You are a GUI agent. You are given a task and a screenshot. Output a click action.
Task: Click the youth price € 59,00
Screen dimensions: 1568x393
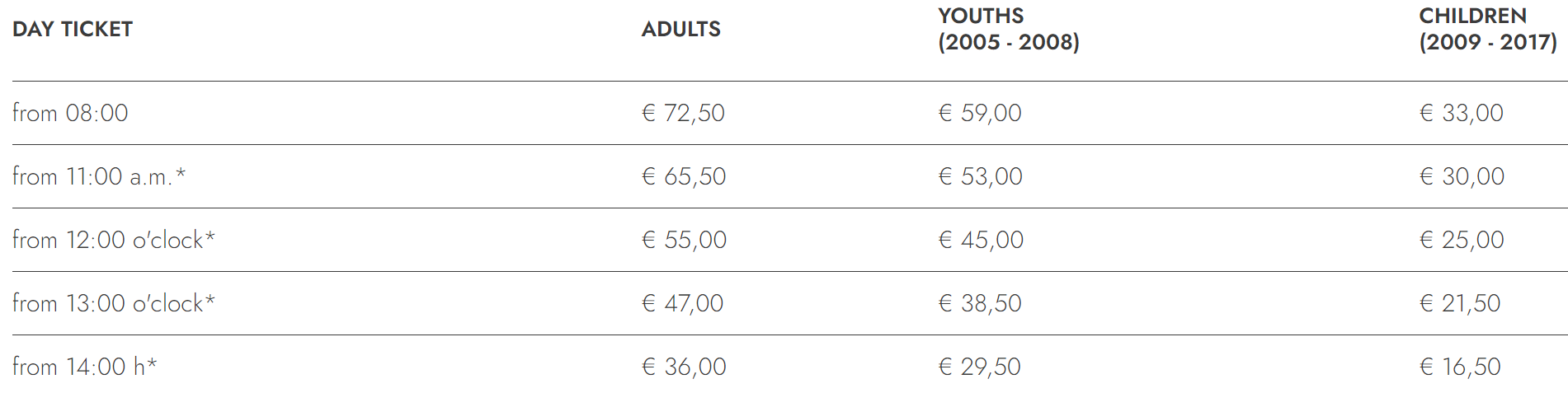(x=980, y=113)
